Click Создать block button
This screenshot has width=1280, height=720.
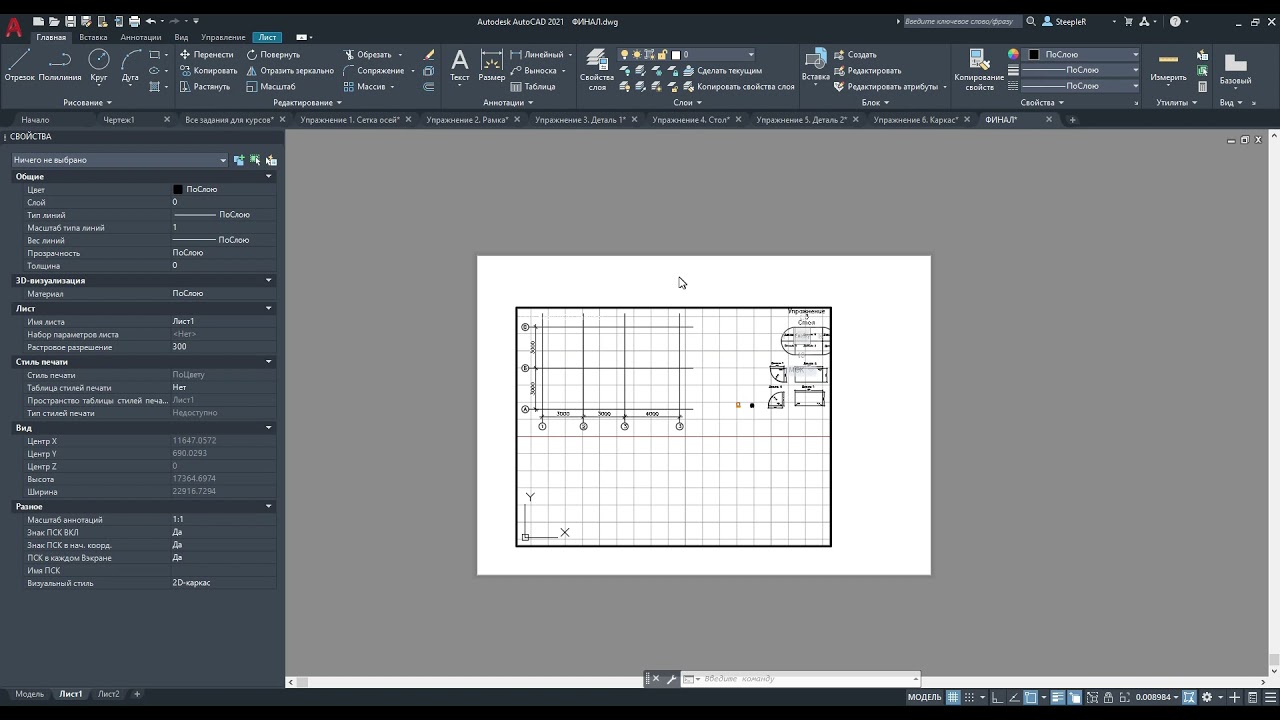(x=855, y=55)
